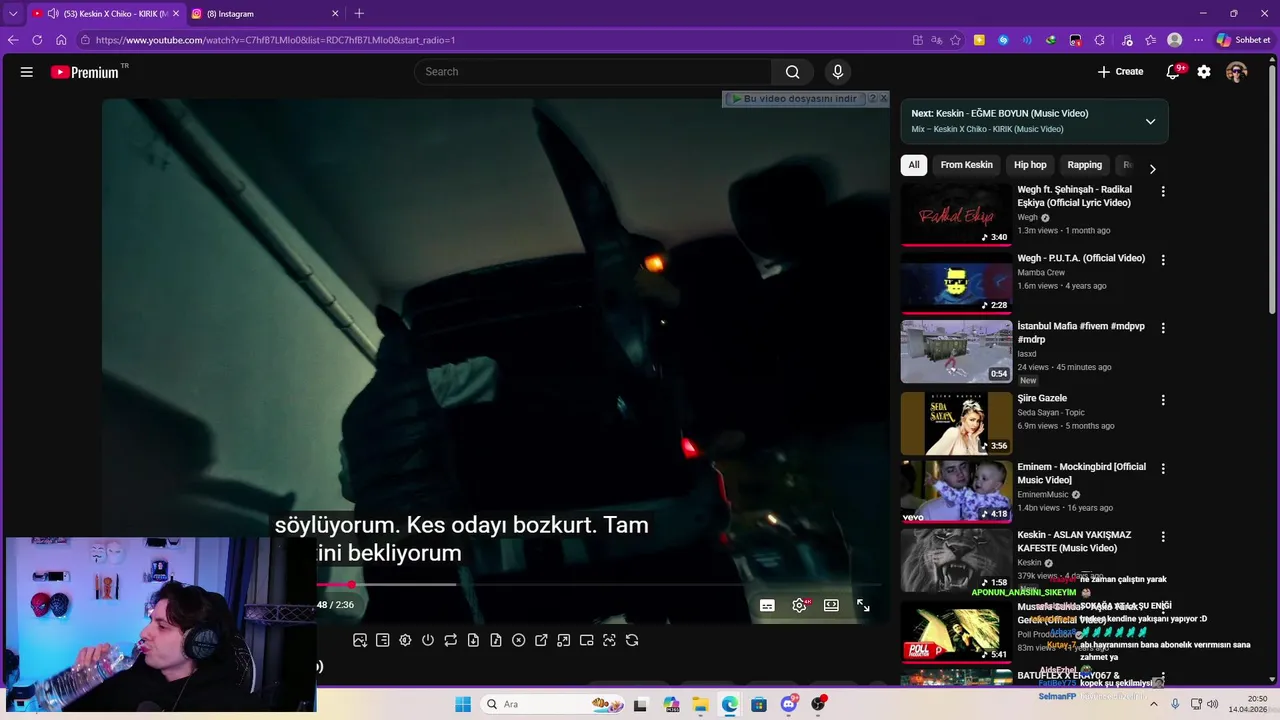Select the Rapping filter chip

(x=1084, y=165)
